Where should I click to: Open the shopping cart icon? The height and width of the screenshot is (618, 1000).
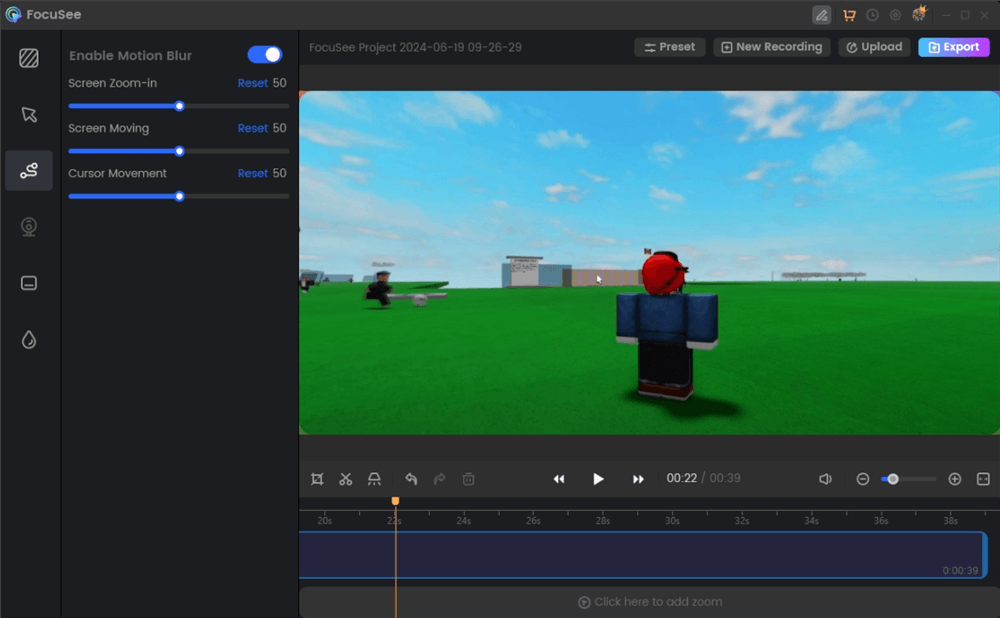[849, 15]
